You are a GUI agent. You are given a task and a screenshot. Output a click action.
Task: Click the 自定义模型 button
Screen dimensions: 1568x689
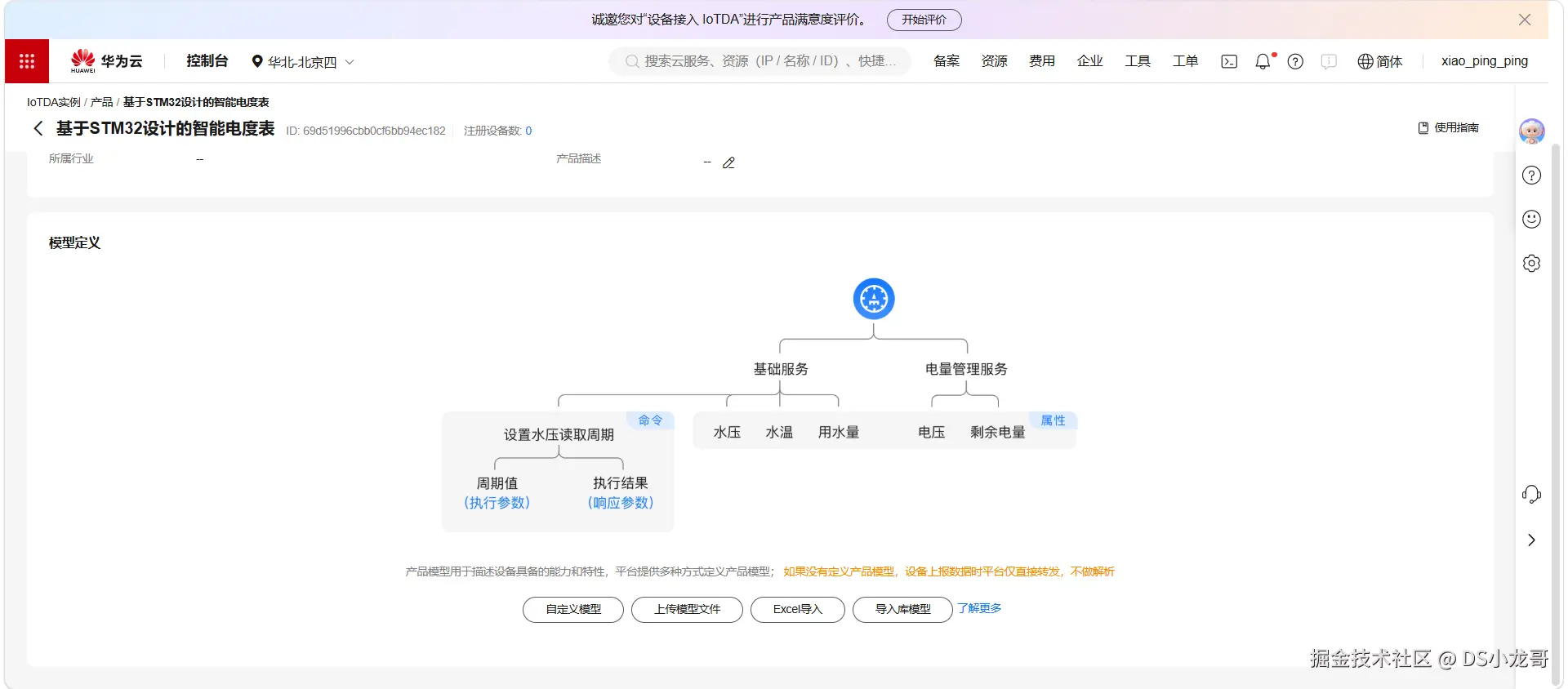tap(573, 610)
